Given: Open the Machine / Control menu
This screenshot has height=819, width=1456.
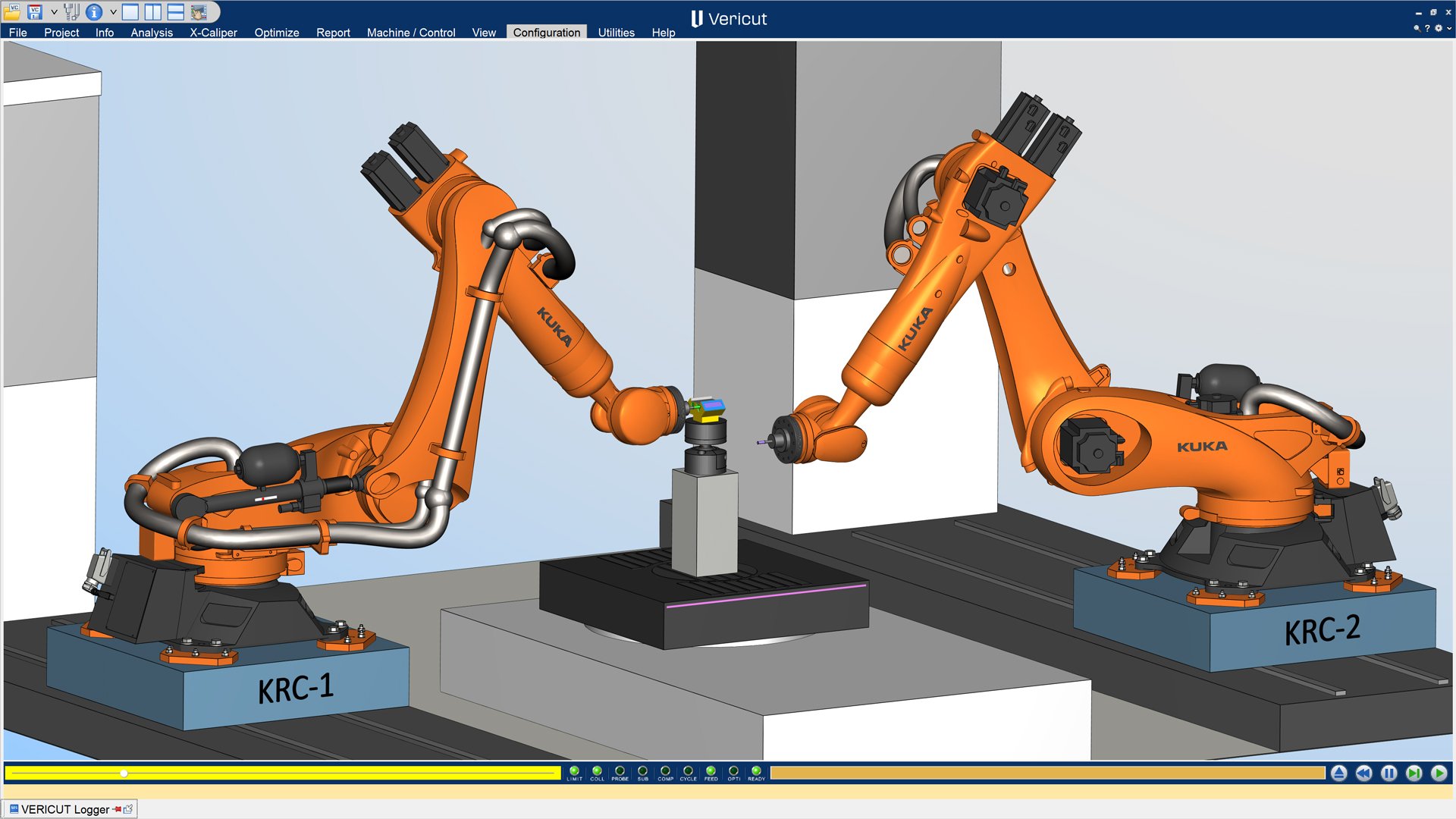Looking at the screenshot, I should pos(411,33).
